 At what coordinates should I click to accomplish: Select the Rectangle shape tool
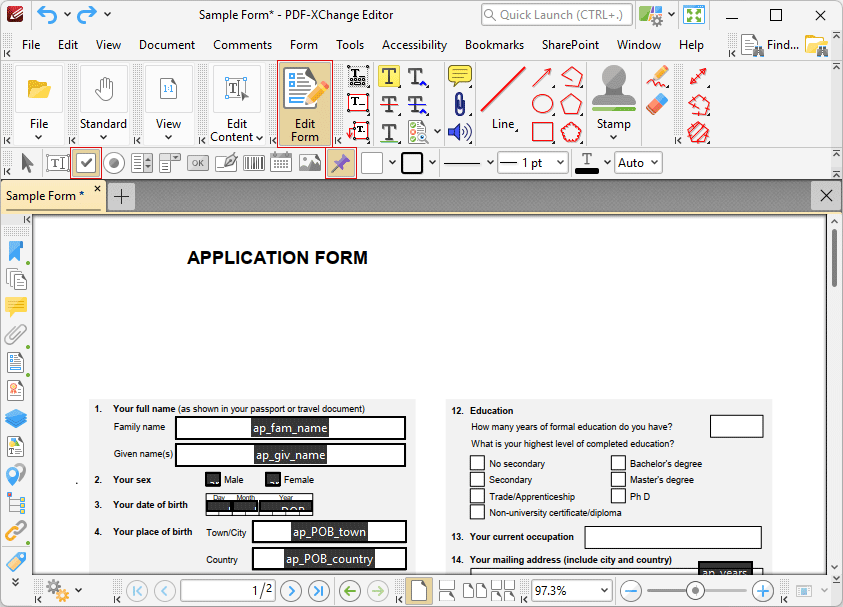(542, 132)
